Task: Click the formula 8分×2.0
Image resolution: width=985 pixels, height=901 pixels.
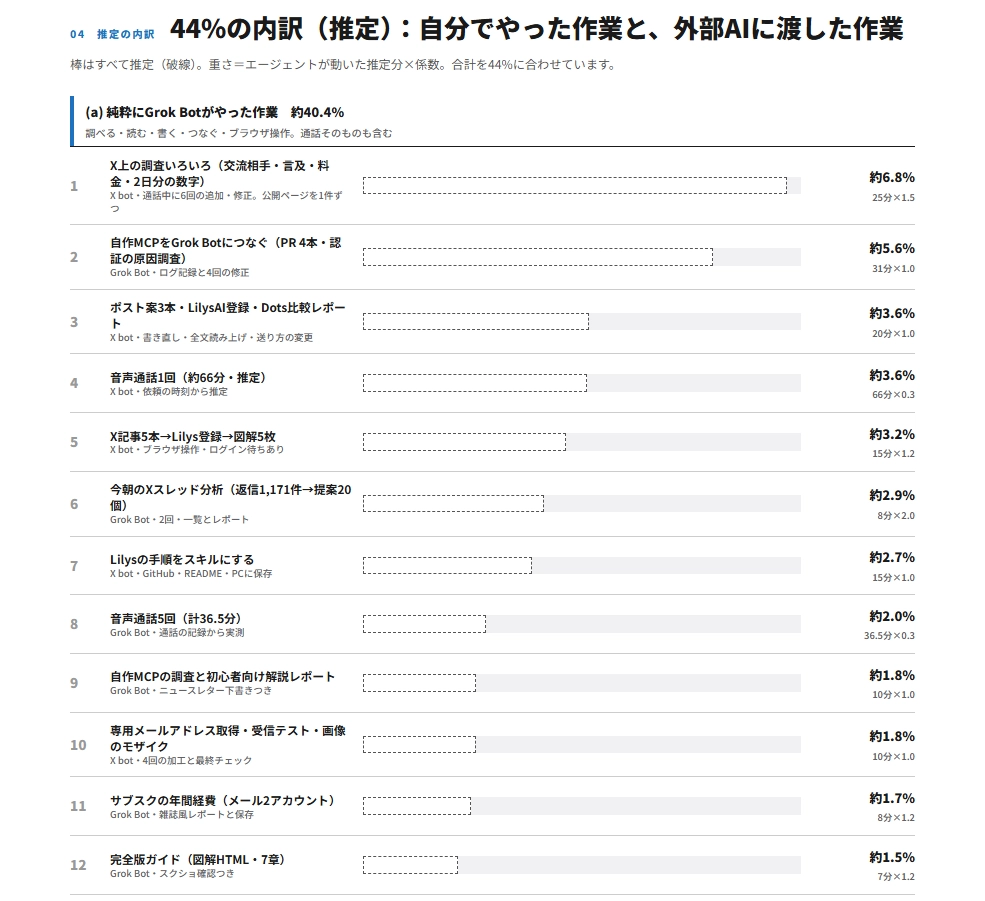Action: click(x=896, y=516)
